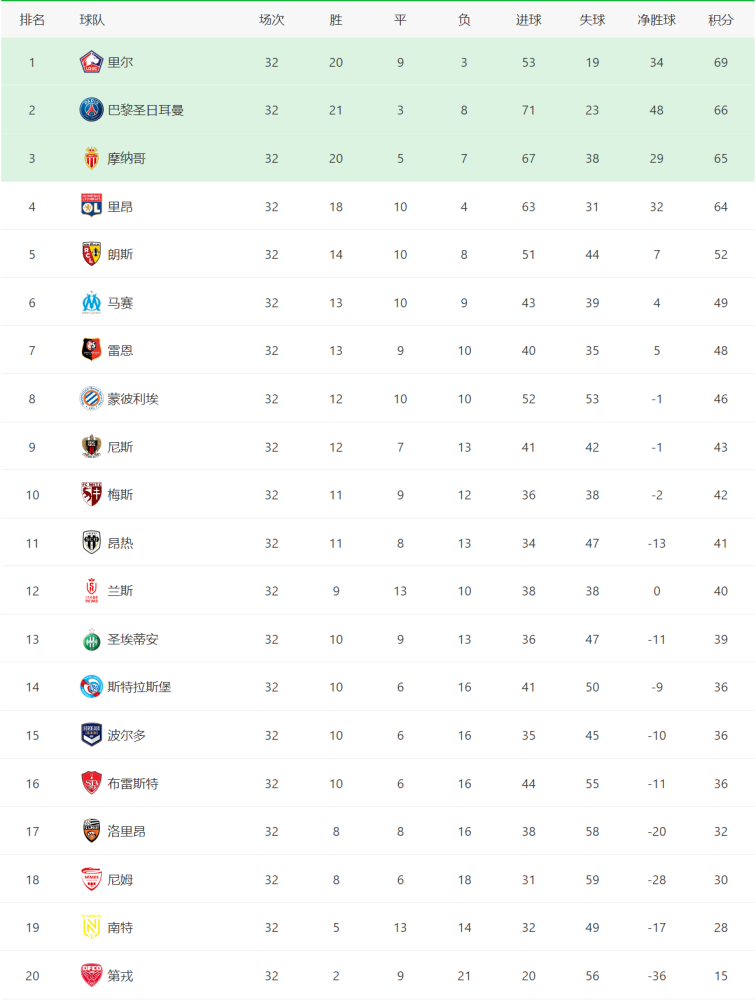Click the Lille (里尔) club crest
The width and height of the screenshot is (756, 1000).
(91, 62)
